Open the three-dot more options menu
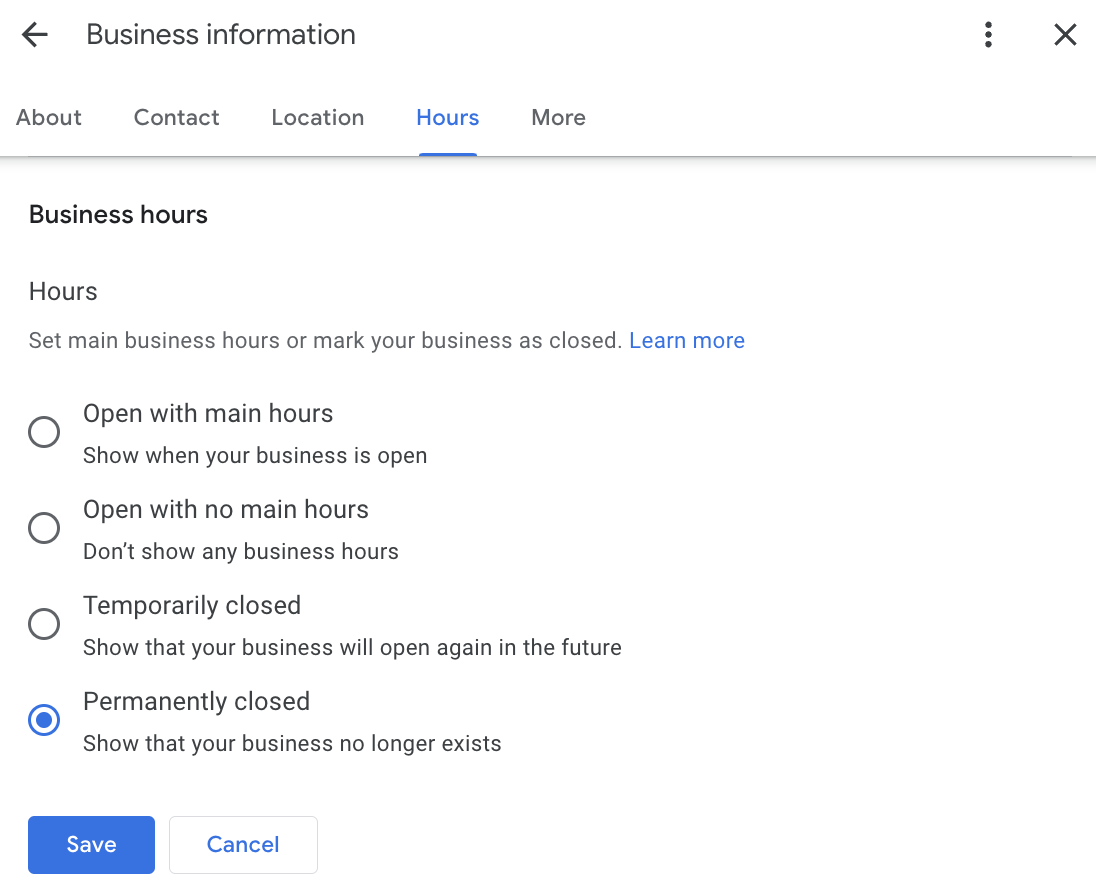This screenshot has height=896, width=1096. coord(988,35)
